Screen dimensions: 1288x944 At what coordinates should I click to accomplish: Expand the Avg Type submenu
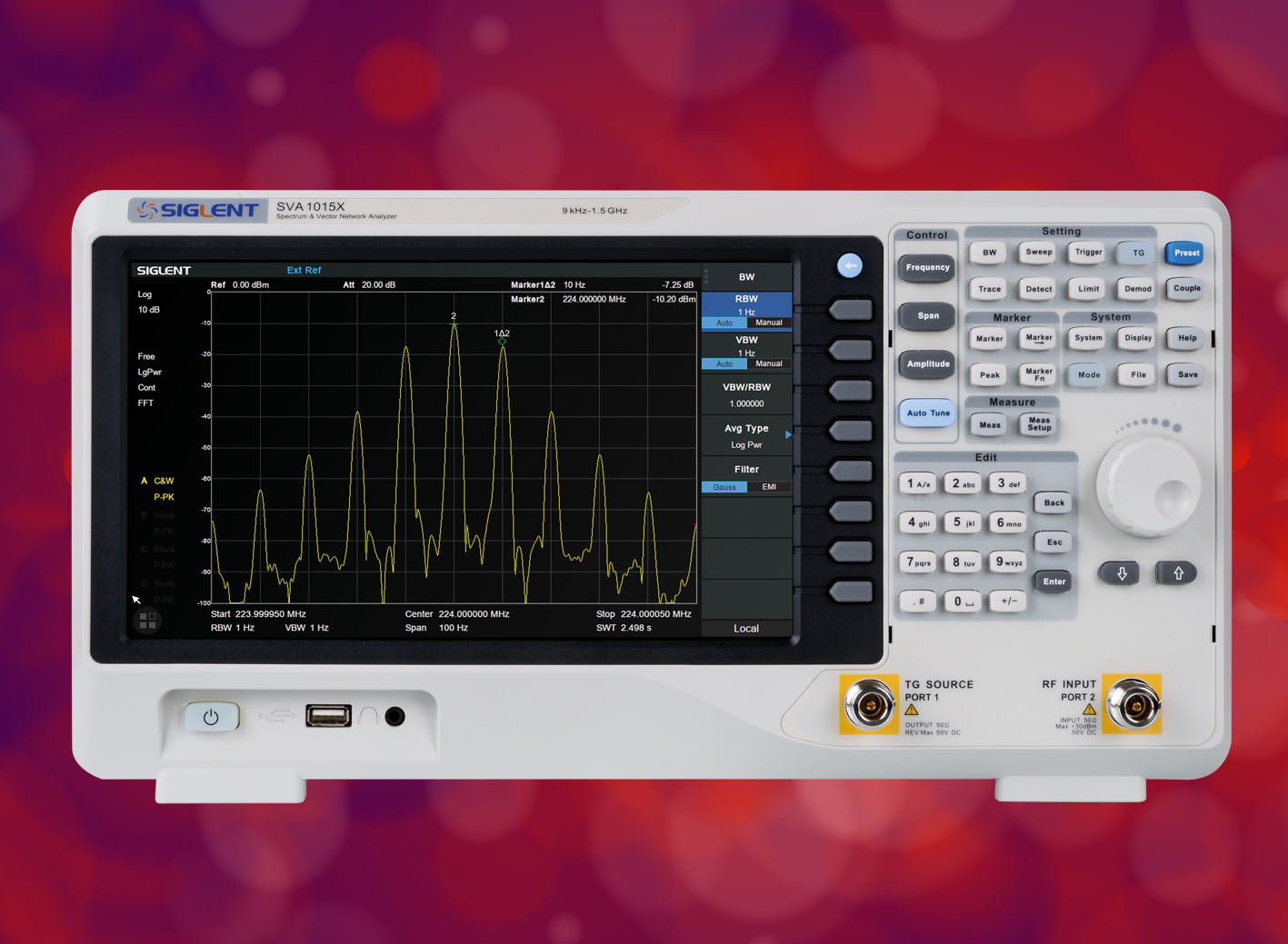(x=746, y=436)
